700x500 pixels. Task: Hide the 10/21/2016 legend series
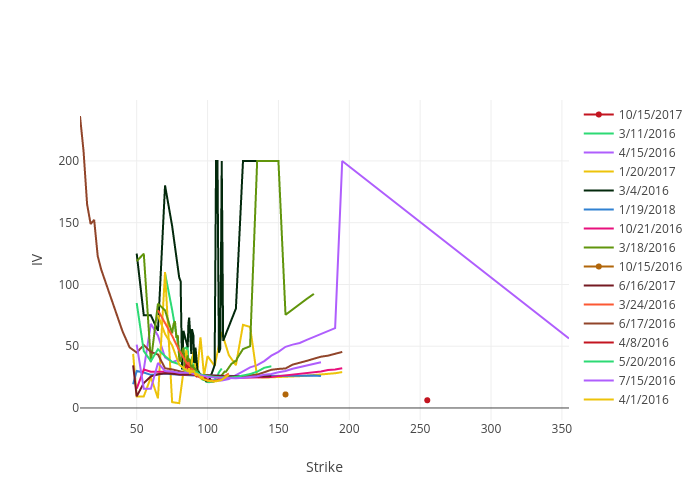650,228
